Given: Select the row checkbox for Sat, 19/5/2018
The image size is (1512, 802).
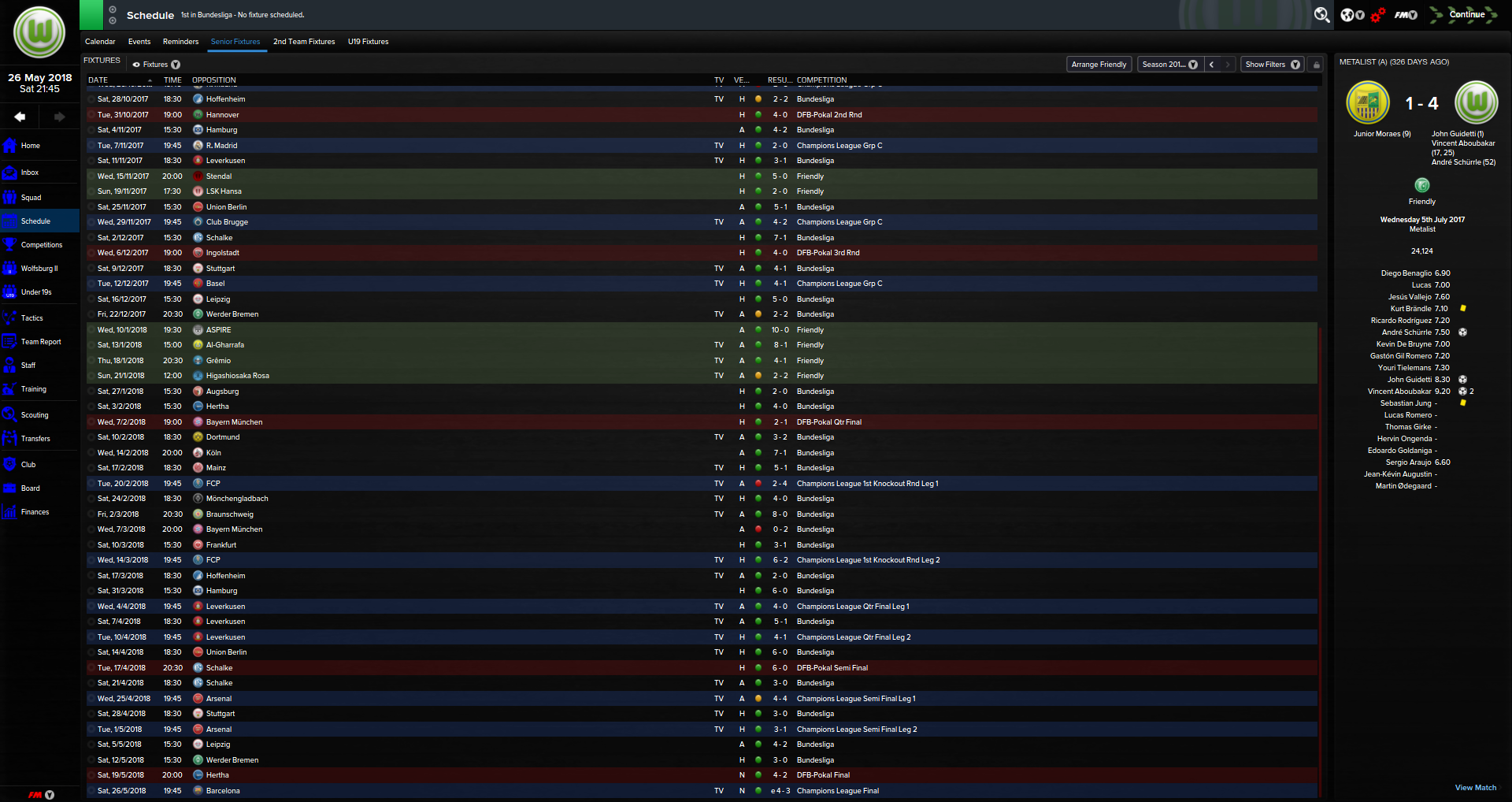Looking at the screenshot, I should point(91,775).
